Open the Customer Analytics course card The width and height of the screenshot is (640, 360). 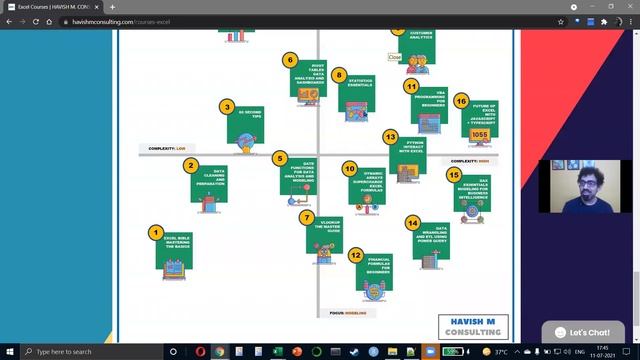[417, 47]
